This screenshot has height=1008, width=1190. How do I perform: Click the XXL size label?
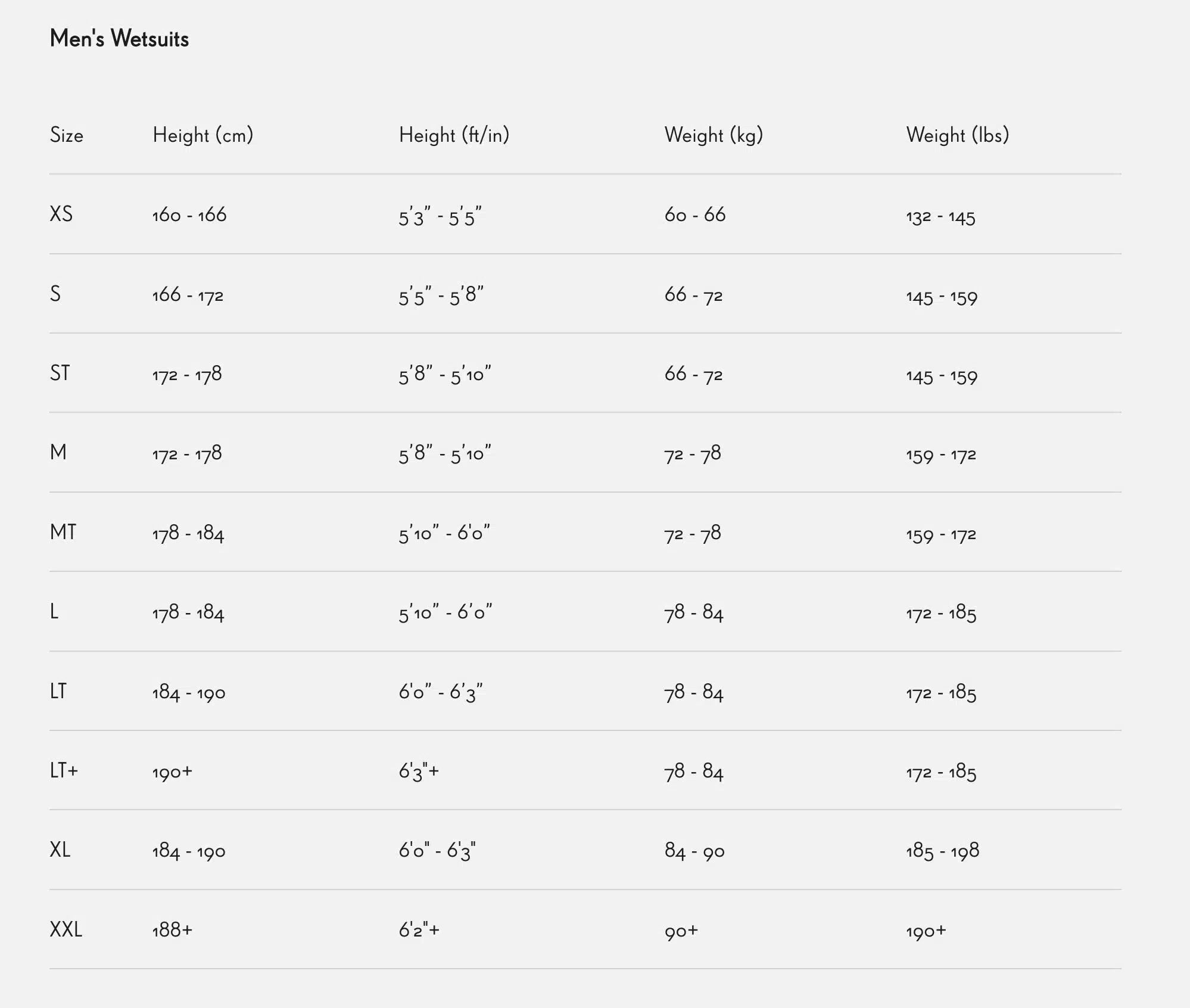(66, 929)
